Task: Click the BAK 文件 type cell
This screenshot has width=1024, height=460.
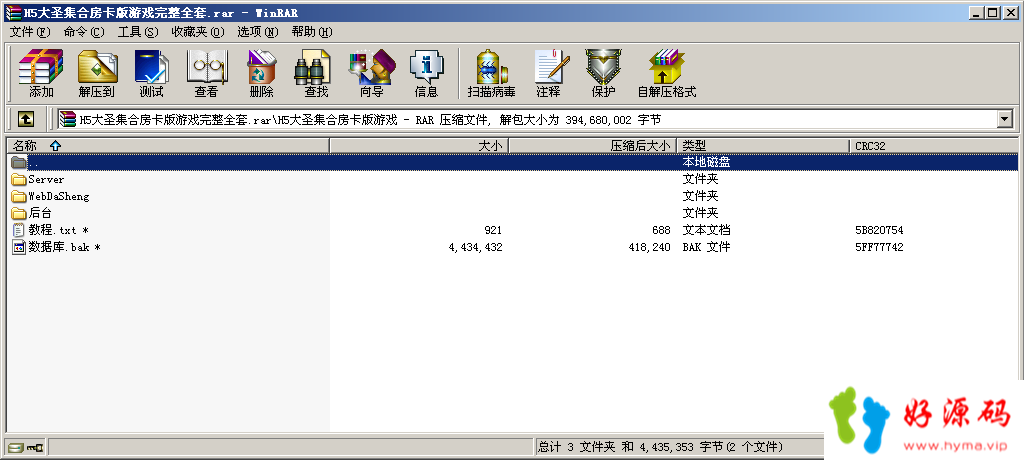Action: click(x=706, y=247)
